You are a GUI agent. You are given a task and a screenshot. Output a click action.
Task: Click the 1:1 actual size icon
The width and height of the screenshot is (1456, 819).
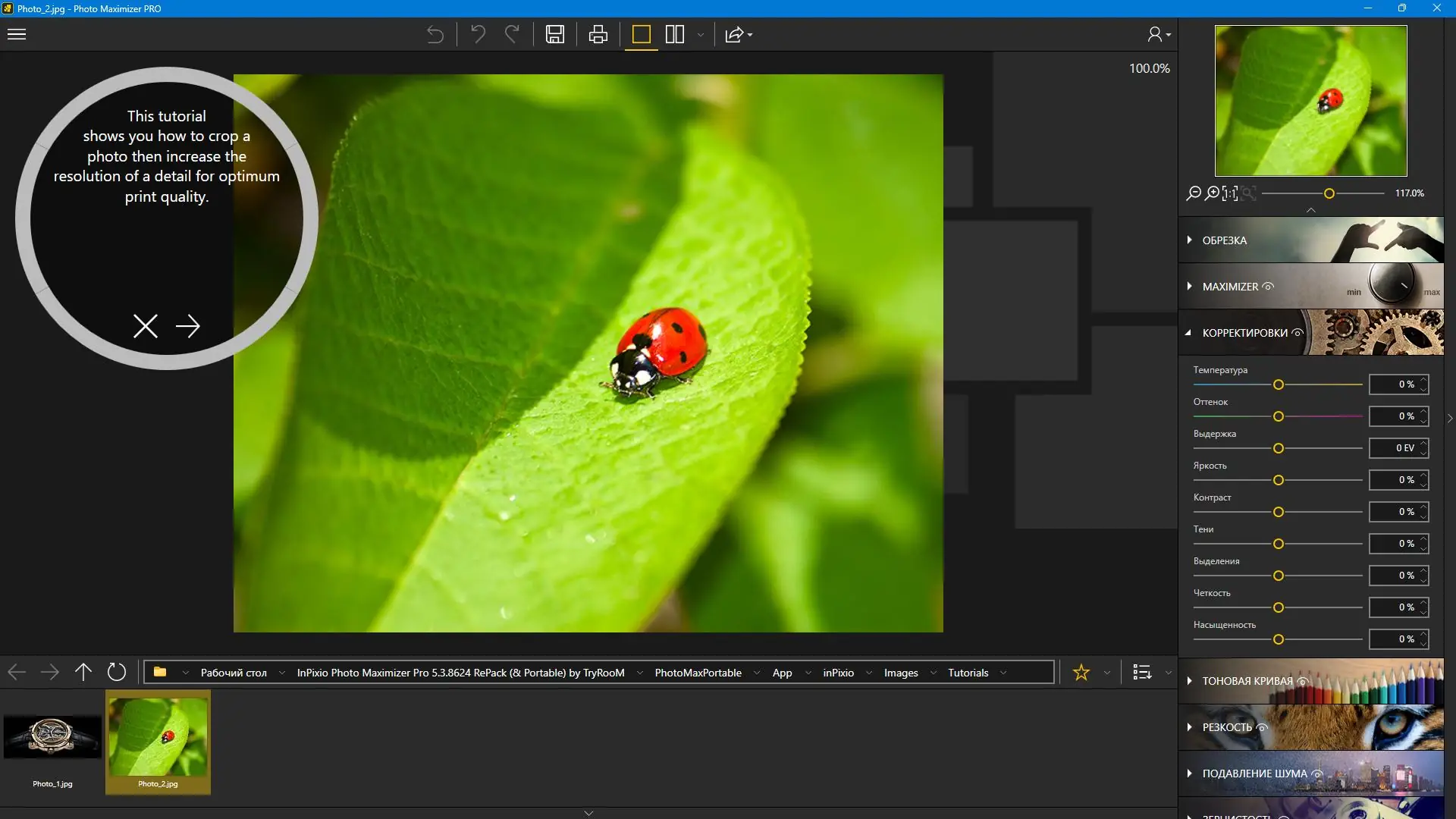tap(1230, 193)
